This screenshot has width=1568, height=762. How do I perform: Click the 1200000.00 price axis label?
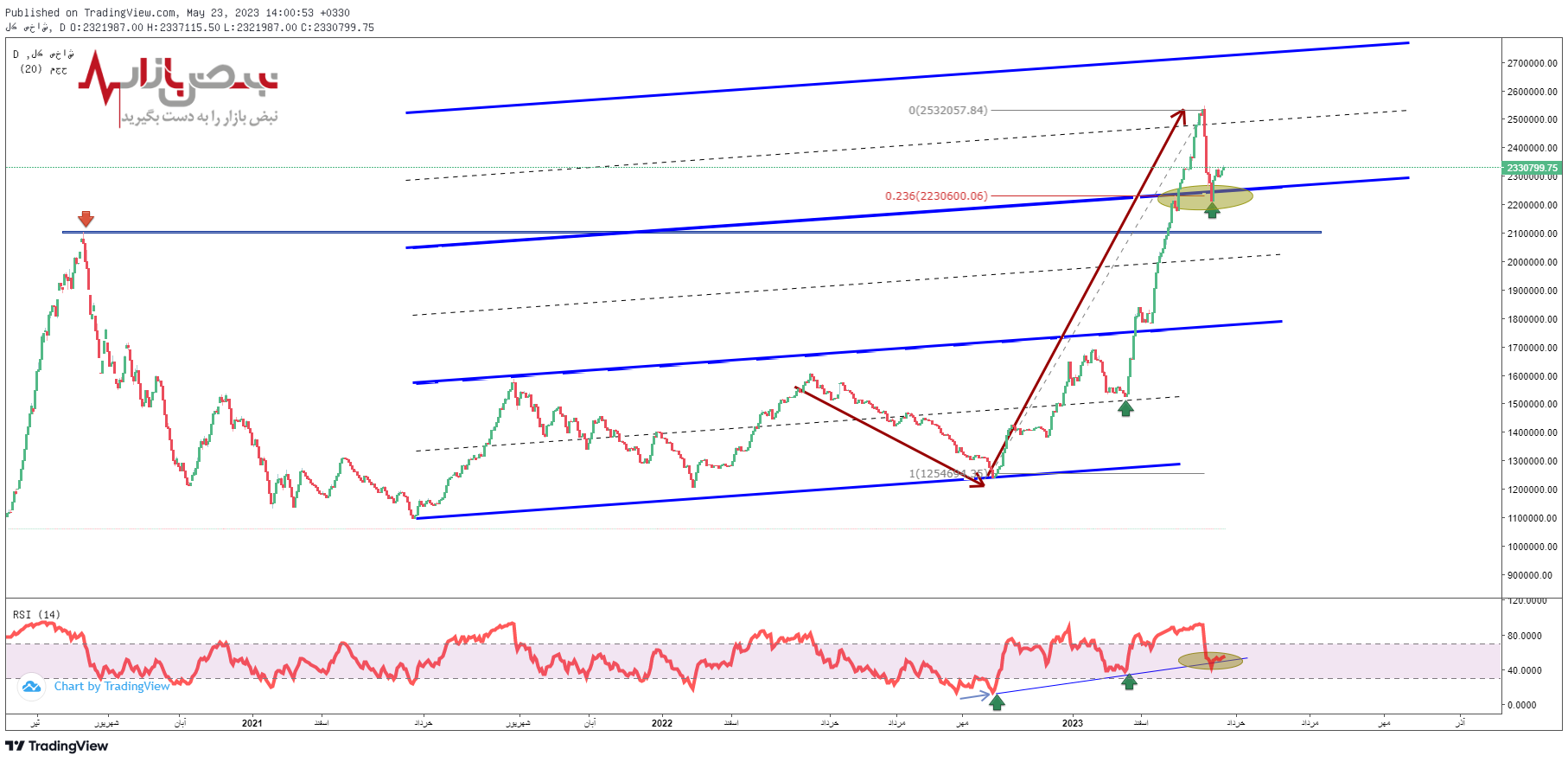[x=1532, y=490]
